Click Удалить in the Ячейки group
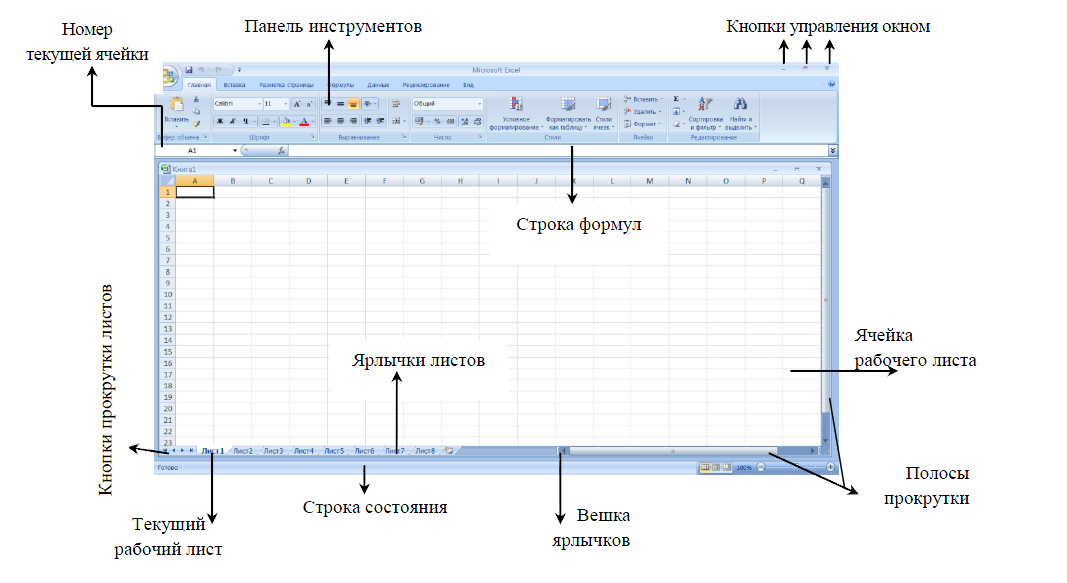The image size is (1067, 583). (x=642, y=112)
